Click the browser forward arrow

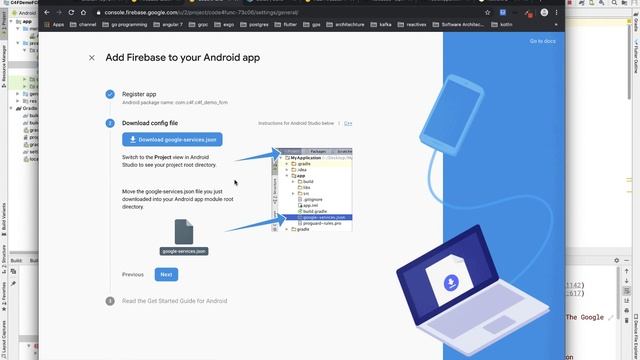(x=59, y=13)
